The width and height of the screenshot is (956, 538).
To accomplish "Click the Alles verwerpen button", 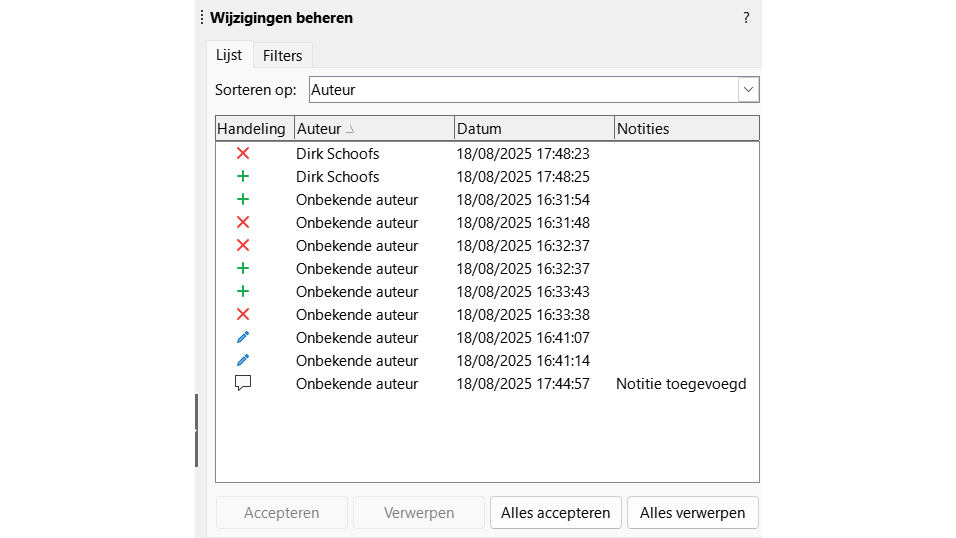I will point(693,513).
